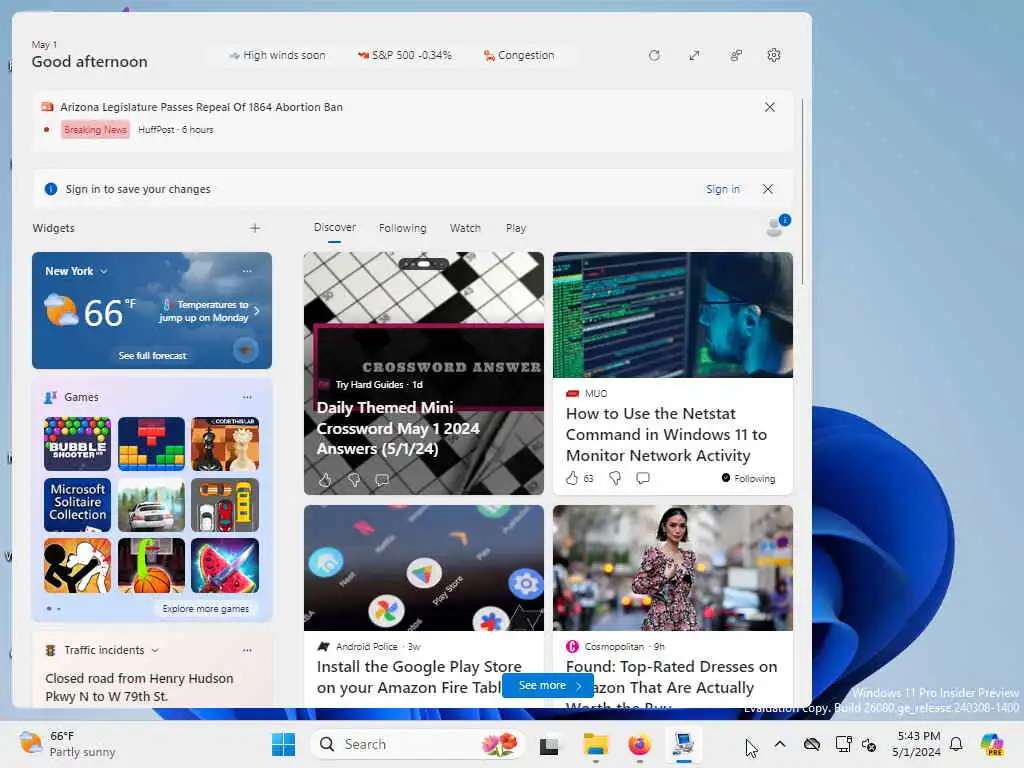Launch the block puzzle game tile
This screenshot has height=768, width=1024.
tap(152, 444)
